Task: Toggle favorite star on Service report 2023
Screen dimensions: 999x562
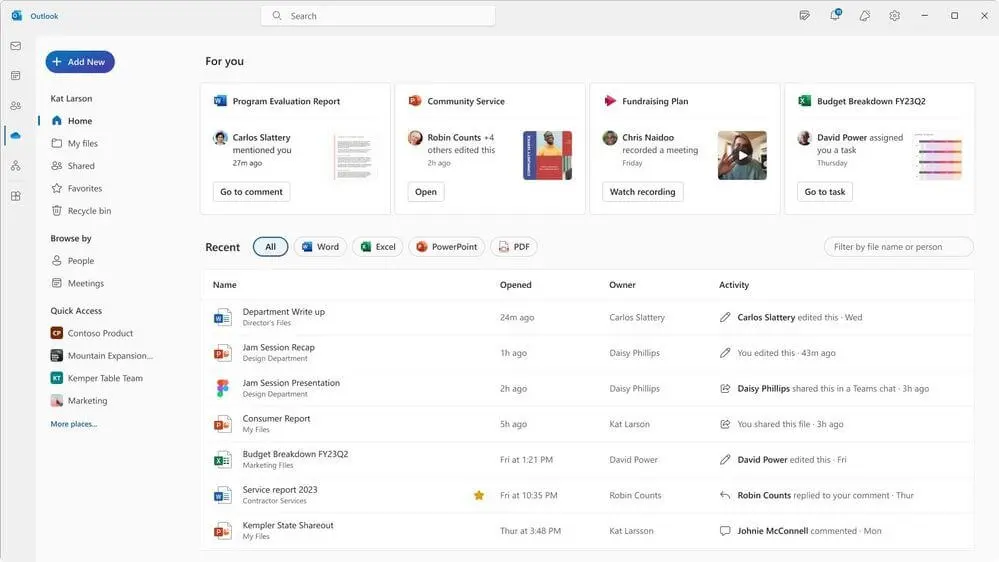Action: 479,495
